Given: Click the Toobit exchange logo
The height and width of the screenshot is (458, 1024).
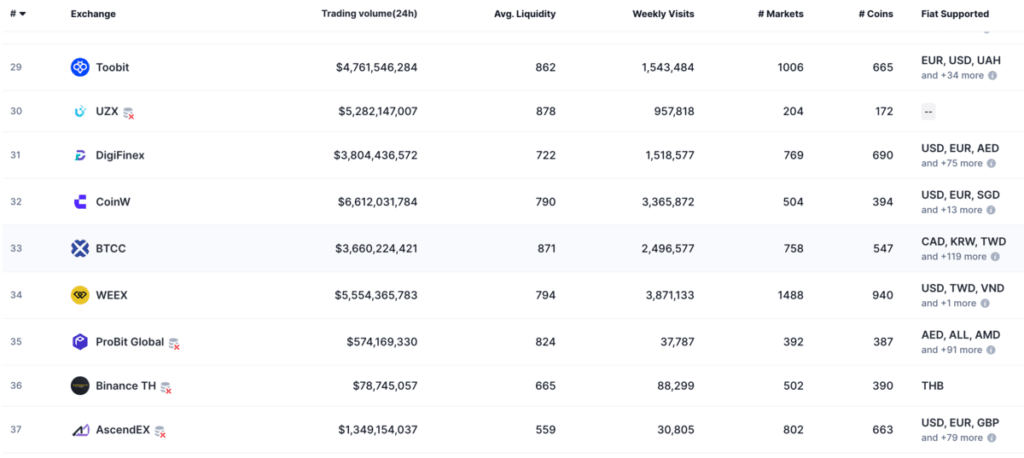Looking at the screenshot, I should click(x=80, y=67).
